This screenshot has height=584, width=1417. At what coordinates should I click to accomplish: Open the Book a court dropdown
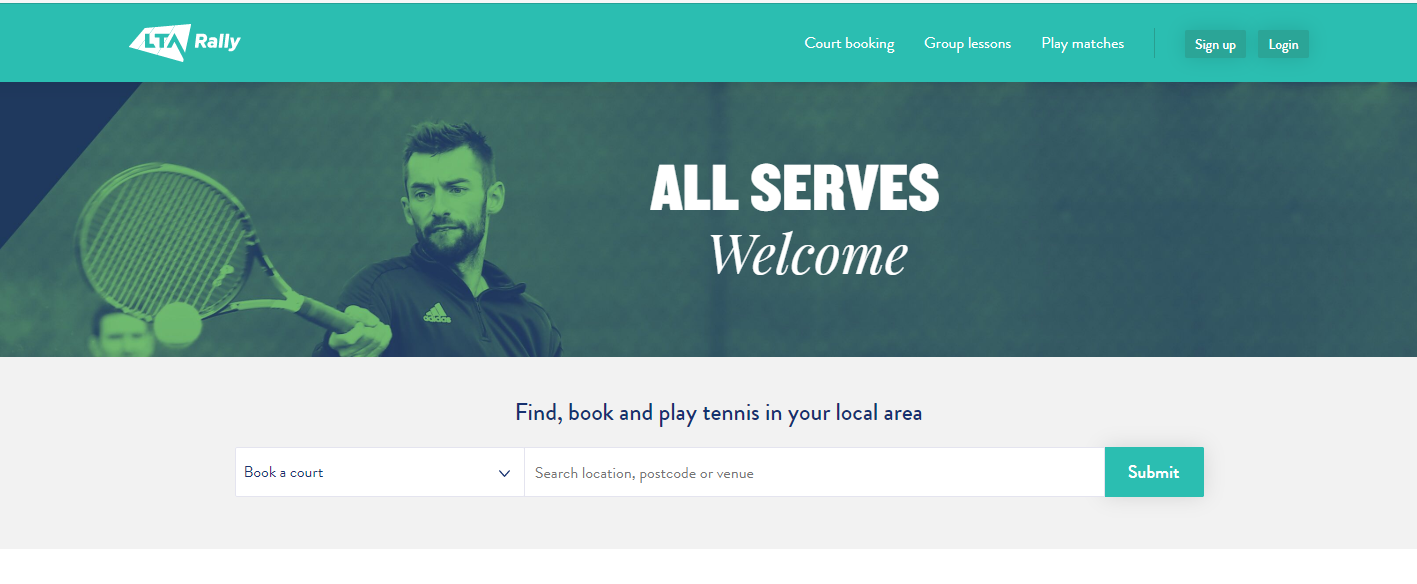click(380, 472)
